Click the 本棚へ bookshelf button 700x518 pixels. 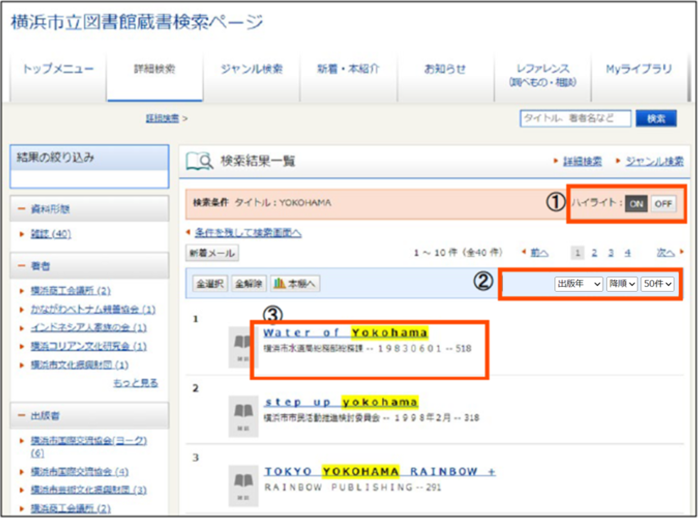295,284
